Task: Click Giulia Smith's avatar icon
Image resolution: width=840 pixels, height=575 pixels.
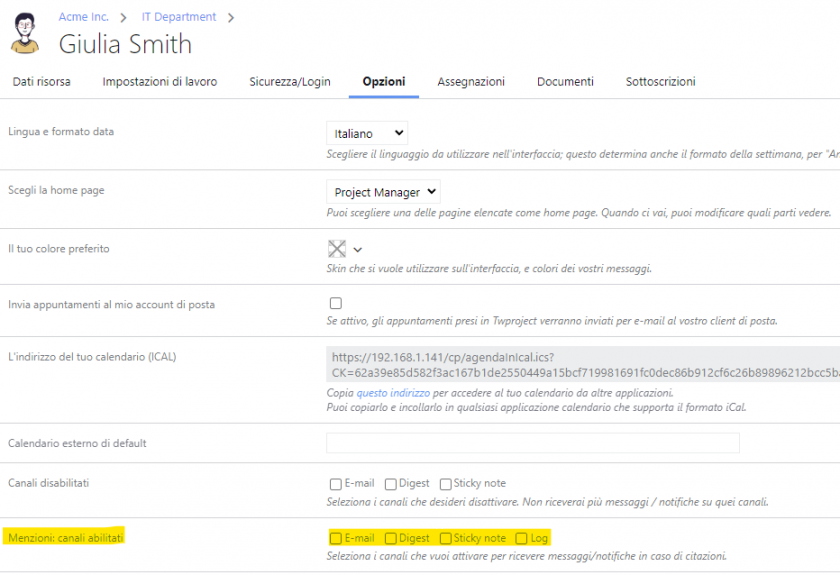Action: point(24,35)
